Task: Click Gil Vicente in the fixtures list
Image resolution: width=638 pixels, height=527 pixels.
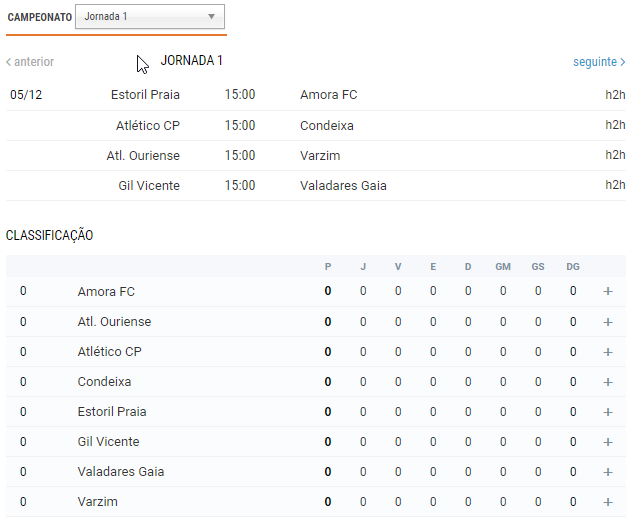Action: coord(149,186)
